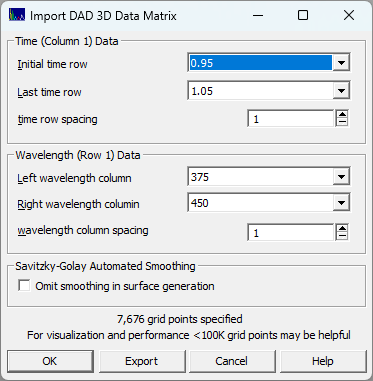Click the wavelength column spacing value field

click(291, 233)
